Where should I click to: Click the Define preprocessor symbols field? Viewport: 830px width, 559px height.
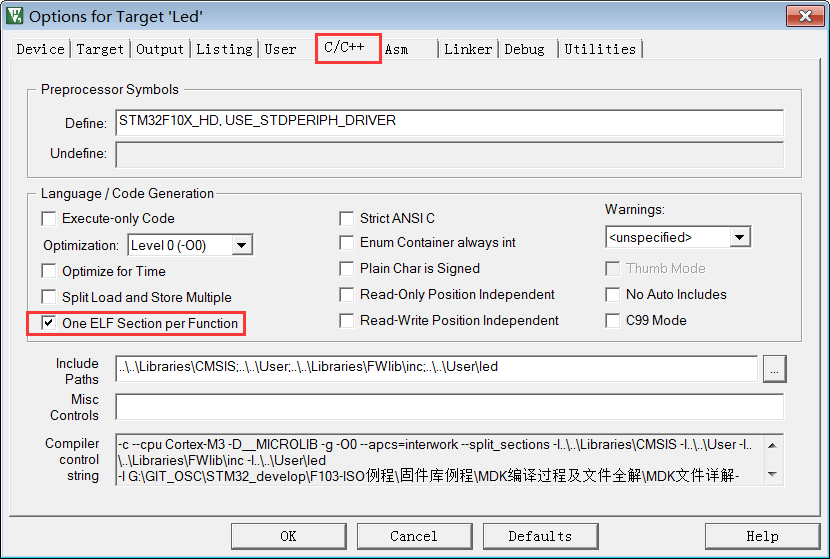(x=449, y=122)
